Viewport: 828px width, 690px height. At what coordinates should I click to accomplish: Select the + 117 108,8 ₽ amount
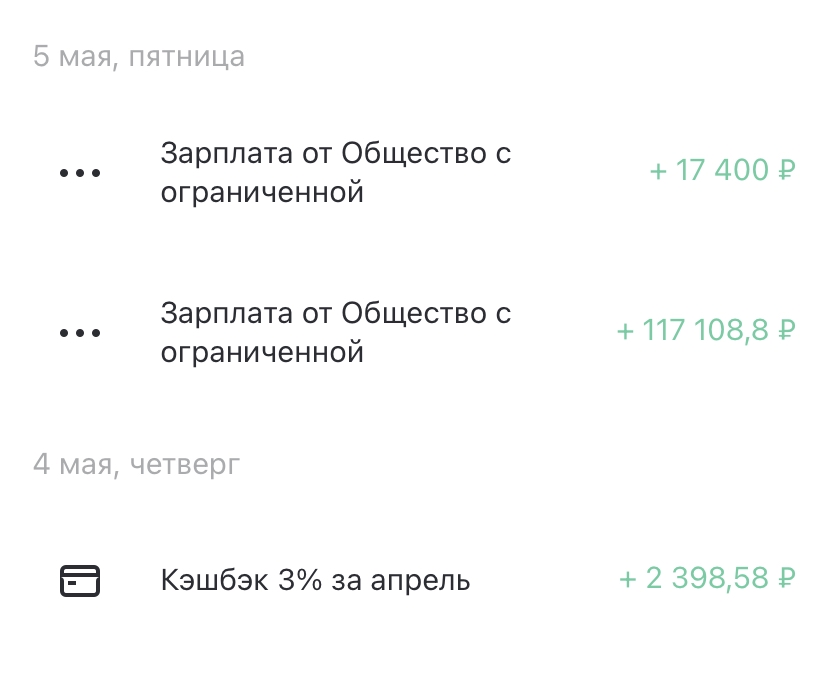[x=706, y=330]
